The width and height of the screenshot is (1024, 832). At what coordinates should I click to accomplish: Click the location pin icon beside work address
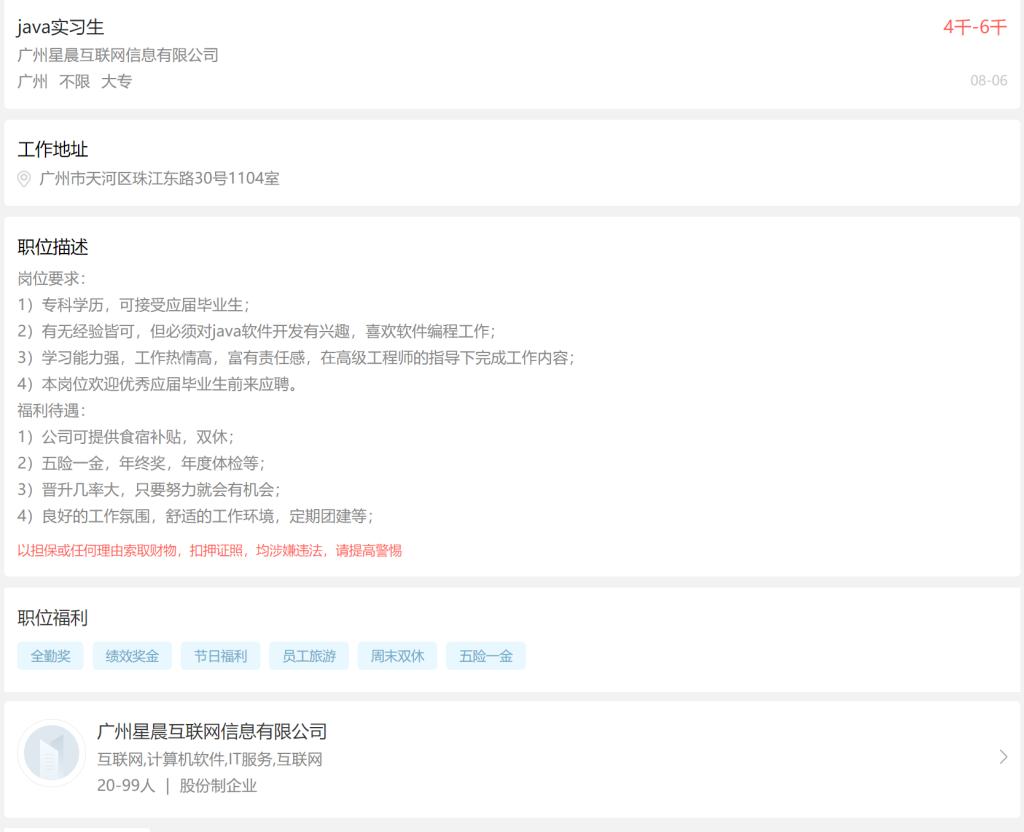(x=24, y=179)
